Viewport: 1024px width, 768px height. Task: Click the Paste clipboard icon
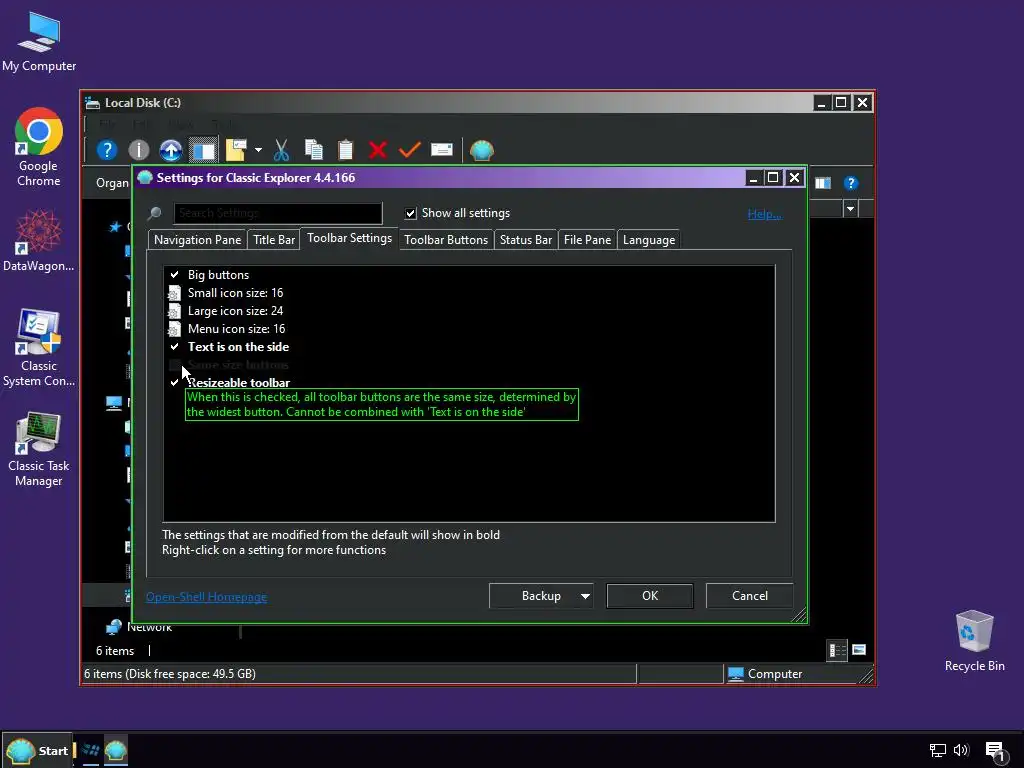[x=345, y=150]
